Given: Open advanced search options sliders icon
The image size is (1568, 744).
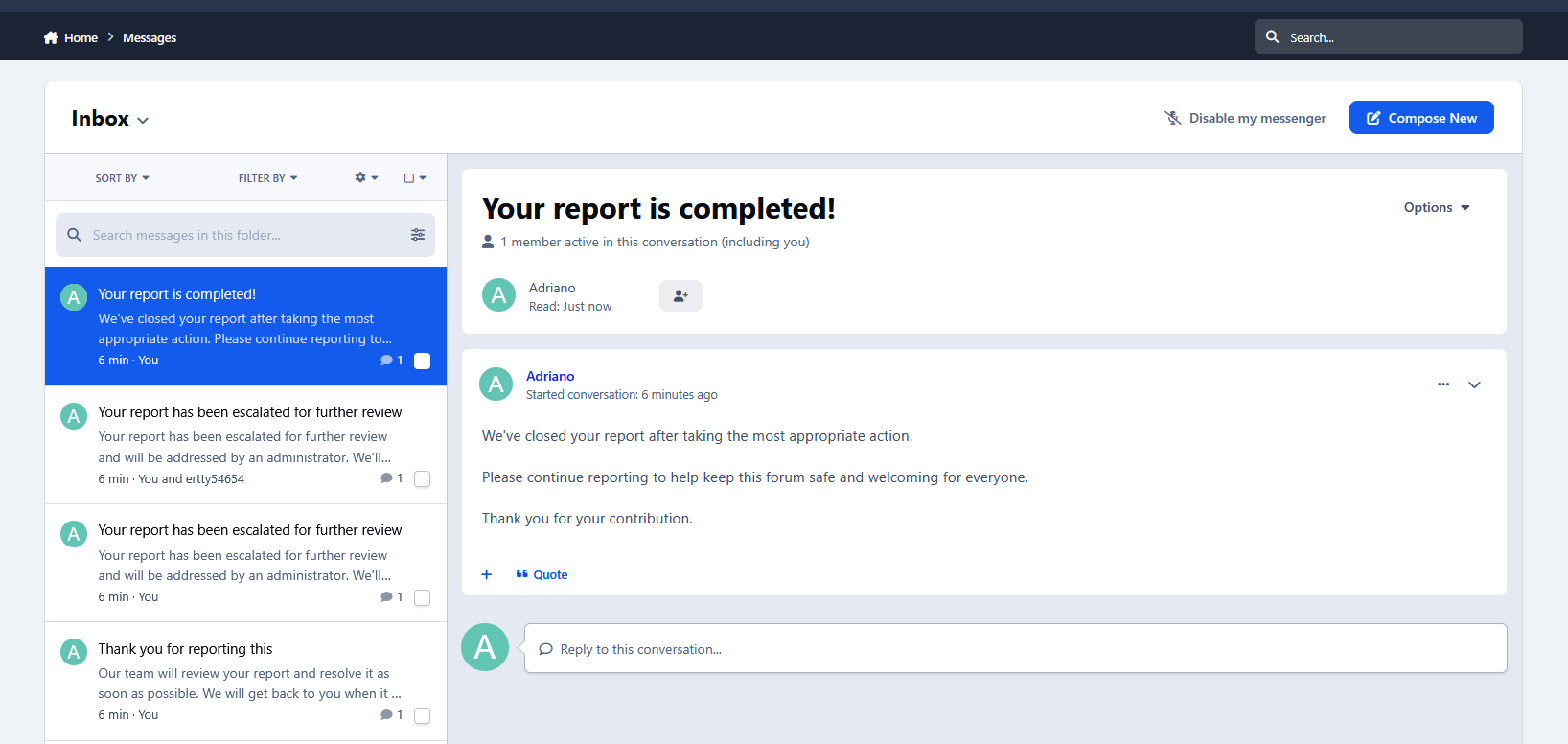Looking at the screenshot, I should click(418, 235).
